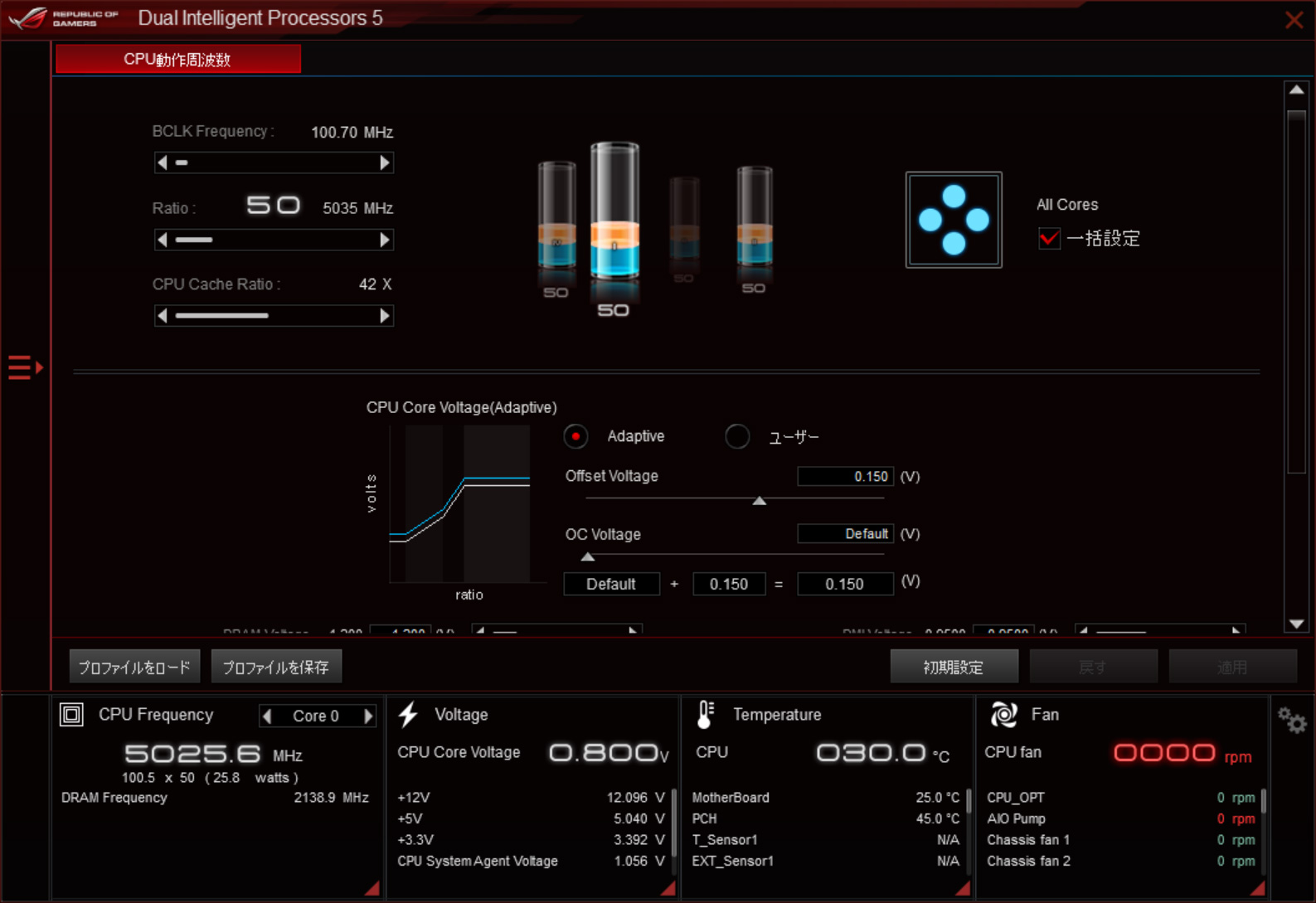The width and height of the screenshot is (1316, 903).
Task: Select the leftmost core cylinder
Action: coord(556,216)
